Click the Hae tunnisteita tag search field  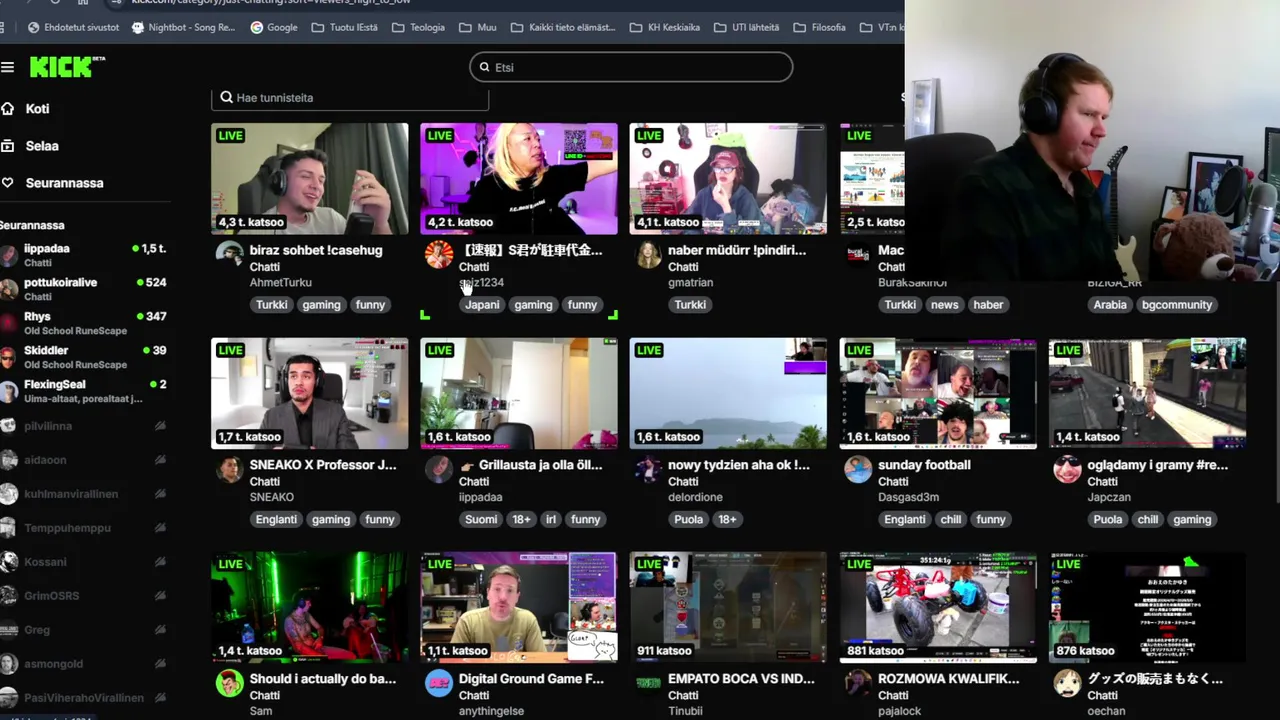[350, 97]
